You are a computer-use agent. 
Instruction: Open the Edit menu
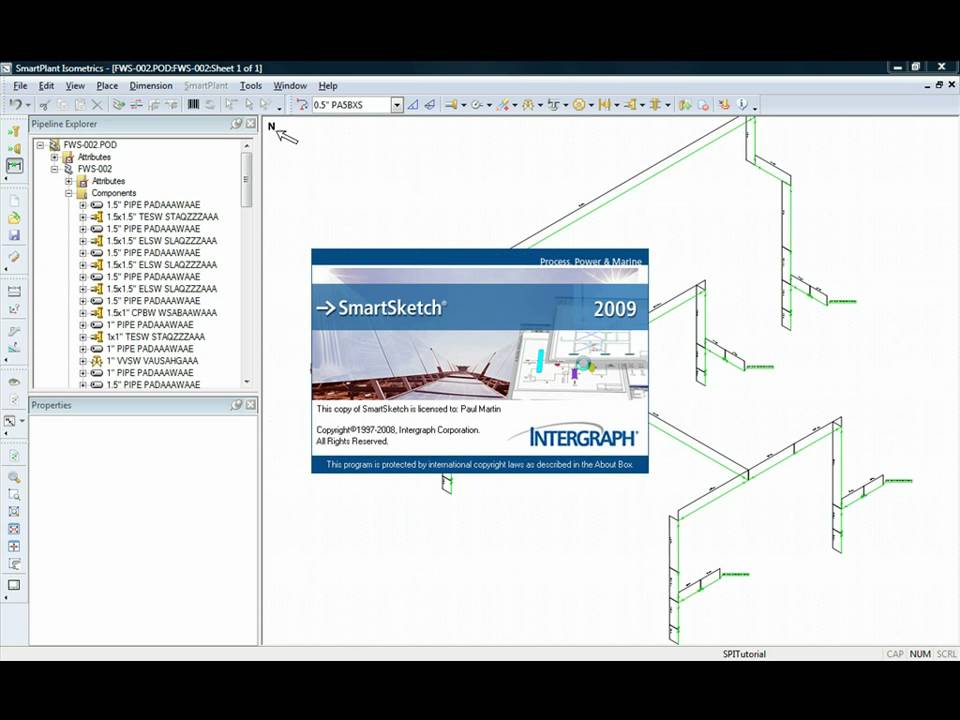point(46,86)
